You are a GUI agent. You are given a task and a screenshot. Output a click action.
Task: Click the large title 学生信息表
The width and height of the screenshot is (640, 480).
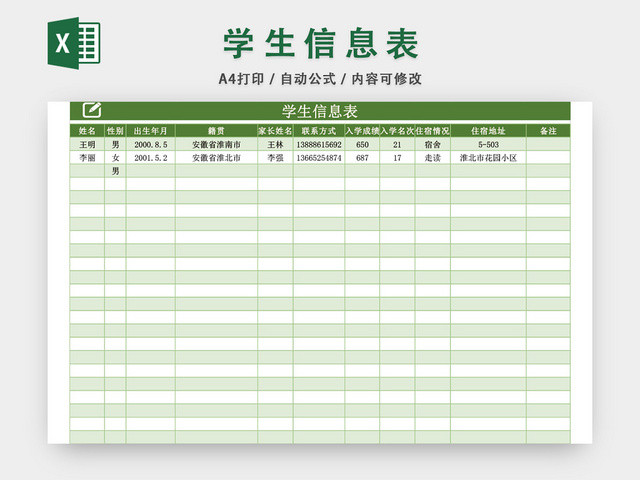click(320, 43)
